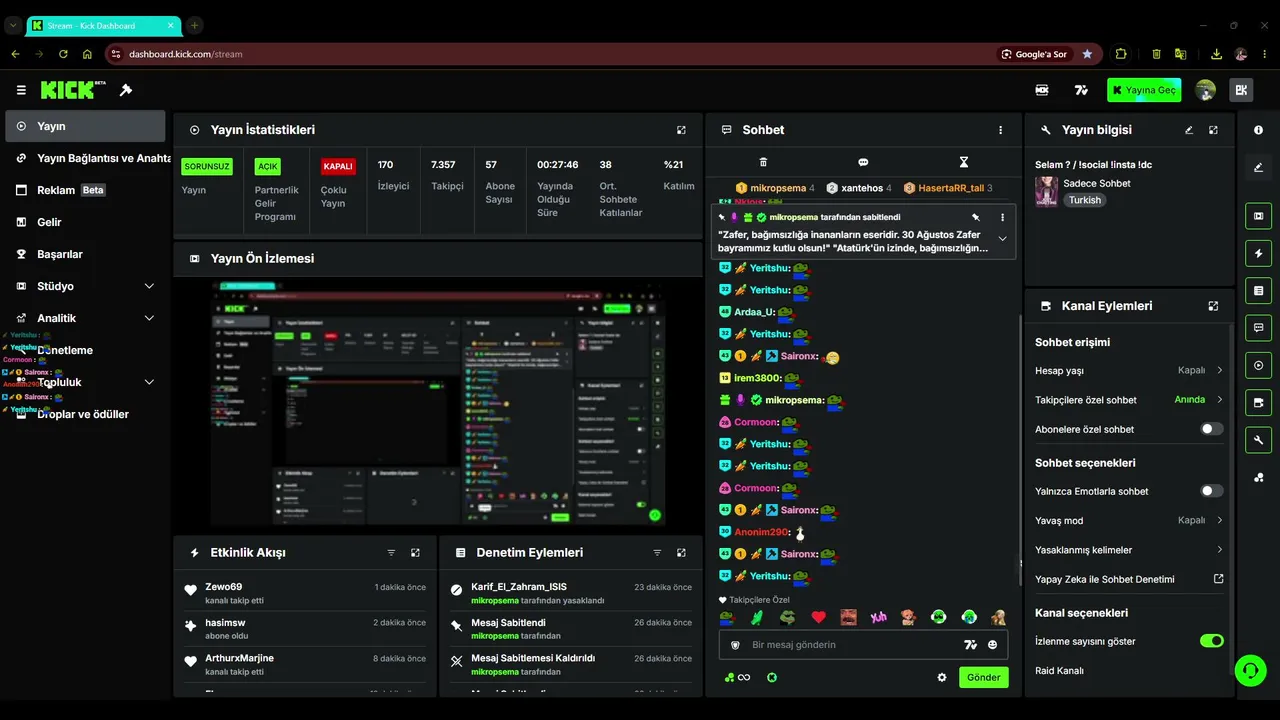Open Hesap yaşı setting
1280x720 pixels.
click(1129, 370)
